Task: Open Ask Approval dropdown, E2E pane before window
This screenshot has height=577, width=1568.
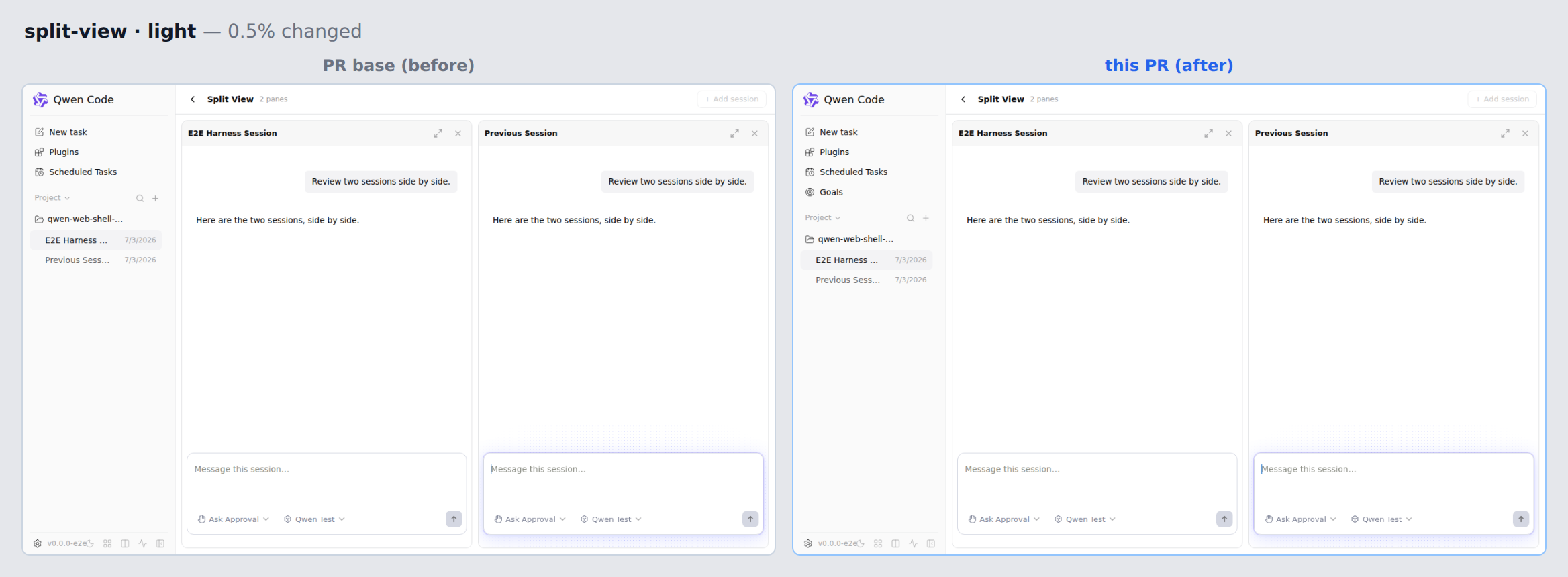Action: pos(234,519)
